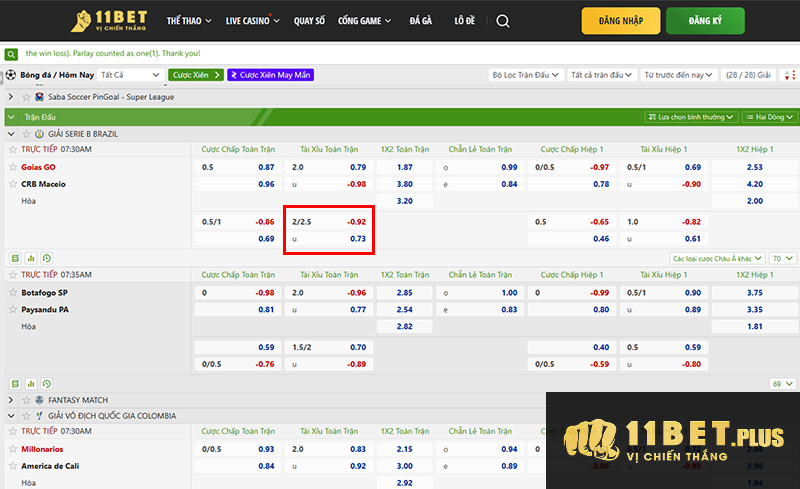Favorite the Goias GO team with its star
Screen dimensions: 800x489
[x=13, y=167]
